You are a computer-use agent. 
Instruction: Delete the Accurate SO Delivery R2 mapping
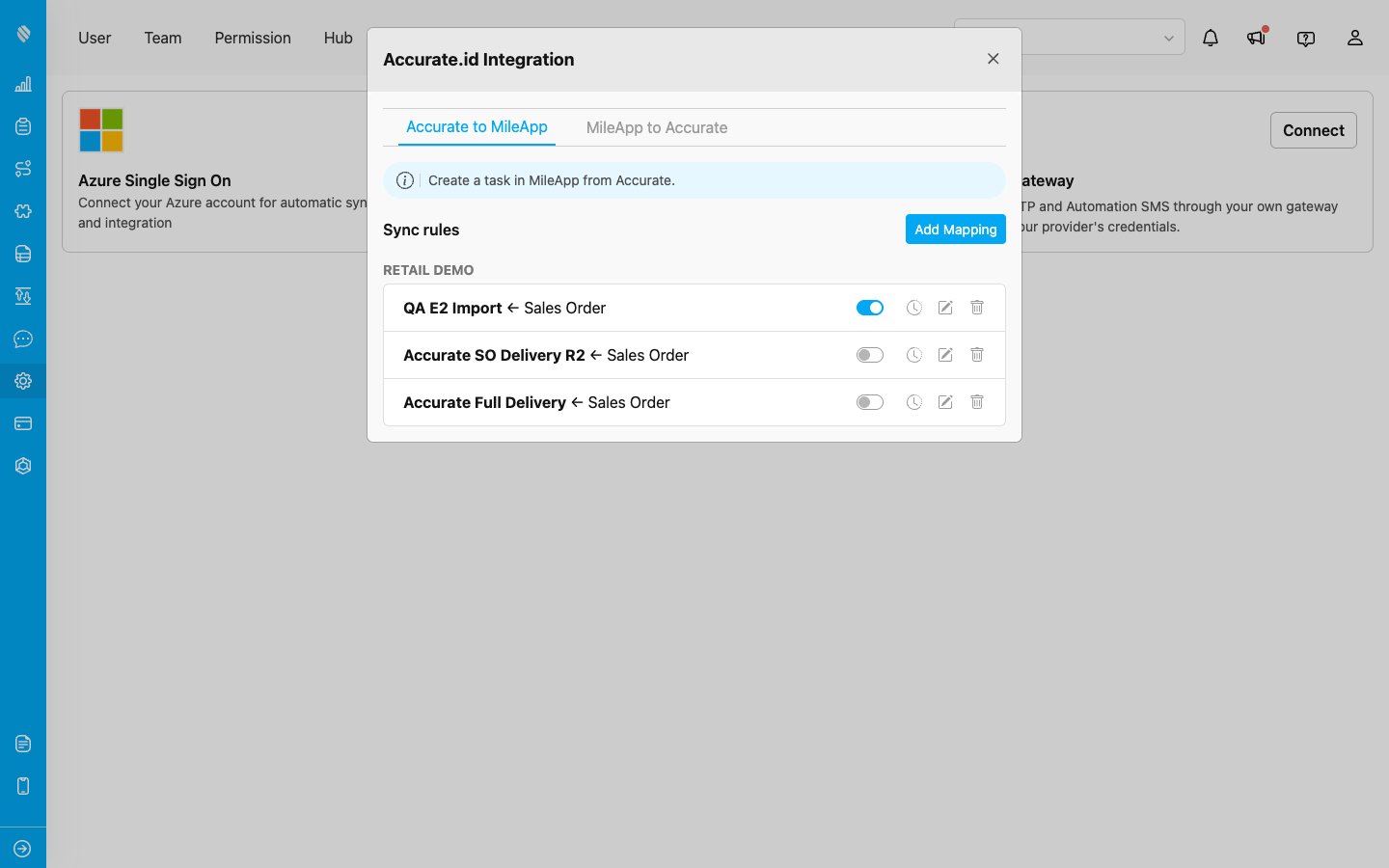tap(977, 355)
